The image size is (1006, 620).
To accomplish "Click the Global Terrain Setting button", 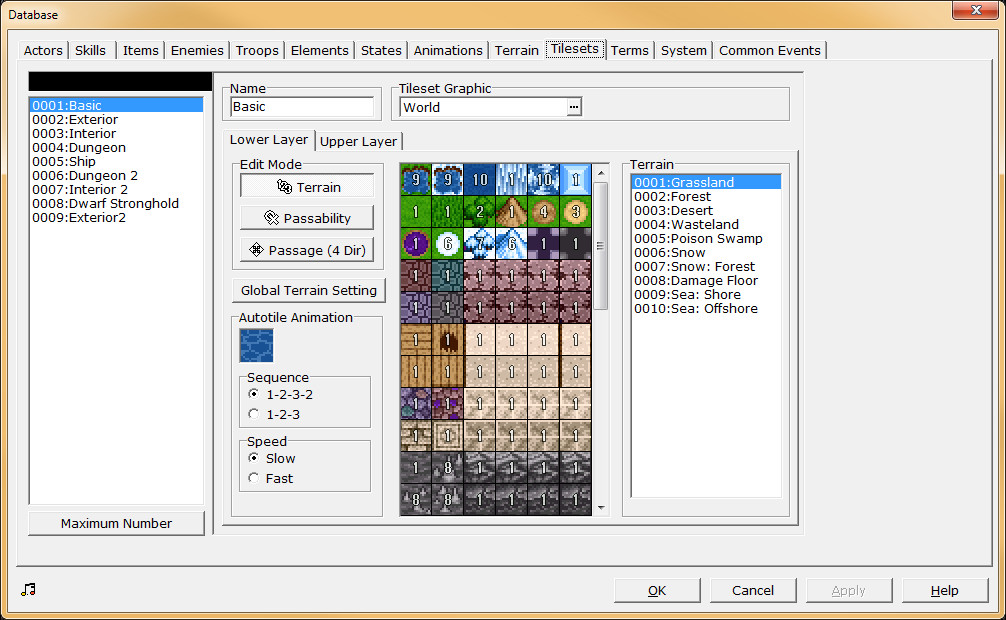I will pyautogui.click(x=308, y=290).
